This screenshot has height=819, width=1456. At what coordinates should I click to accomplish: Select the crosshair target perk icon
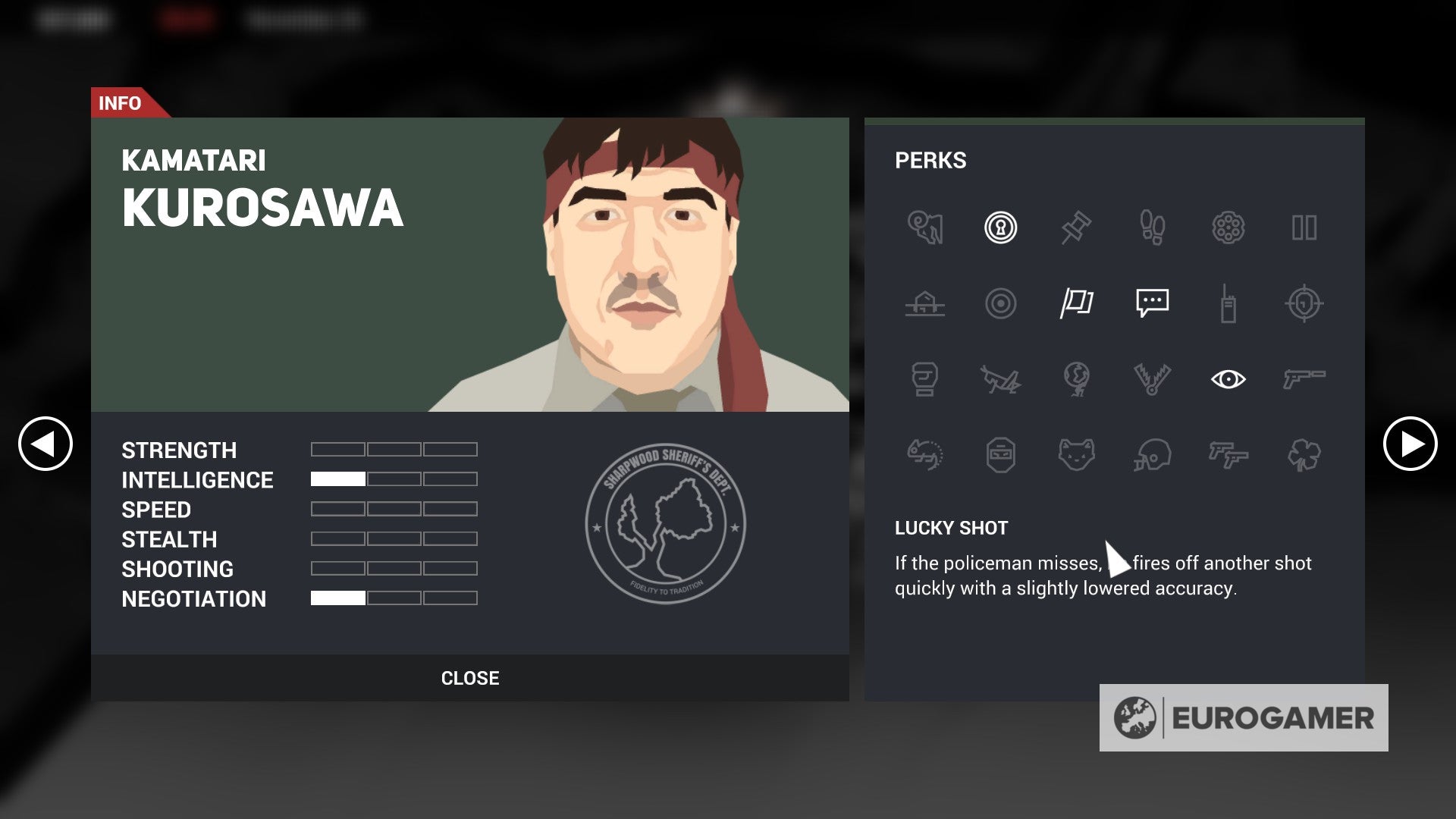coord(1304,303)
